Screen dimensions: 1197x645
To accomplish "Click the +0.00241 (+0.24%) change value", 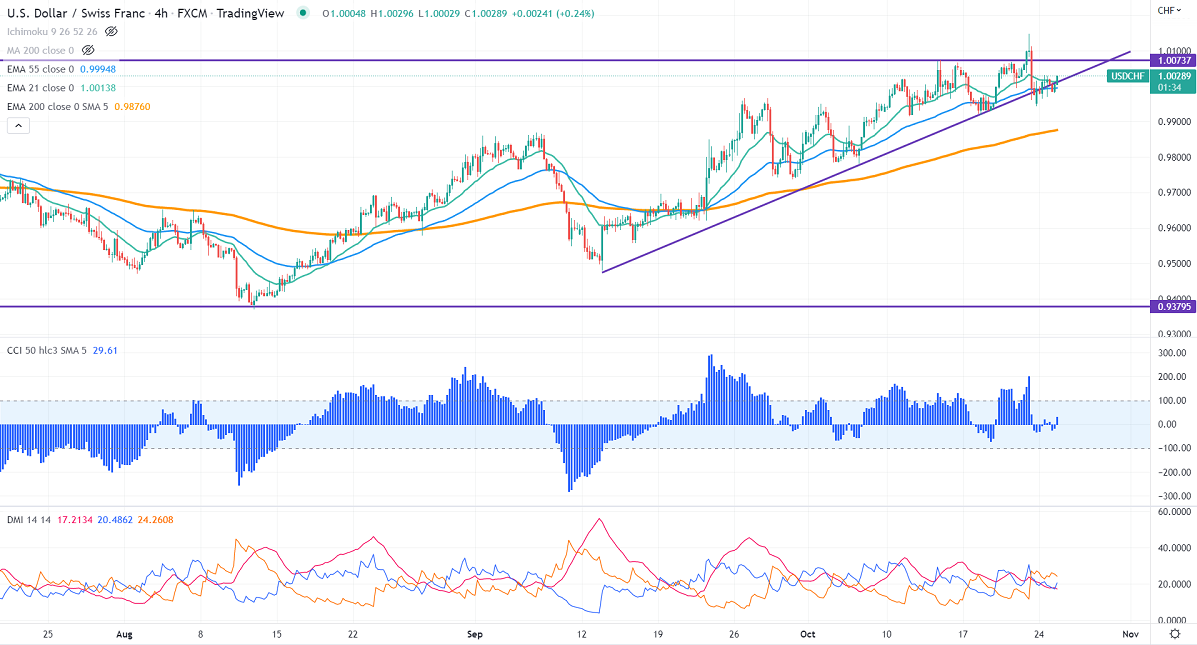I will click(x=553, y=14).
